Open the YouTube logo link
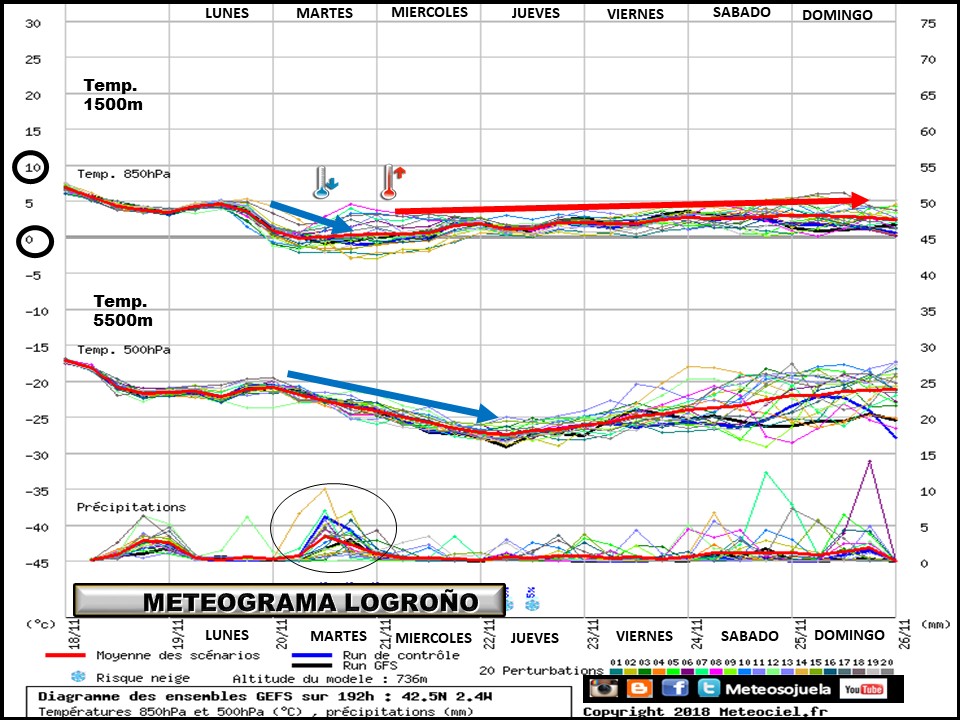 tap(864, 689)
